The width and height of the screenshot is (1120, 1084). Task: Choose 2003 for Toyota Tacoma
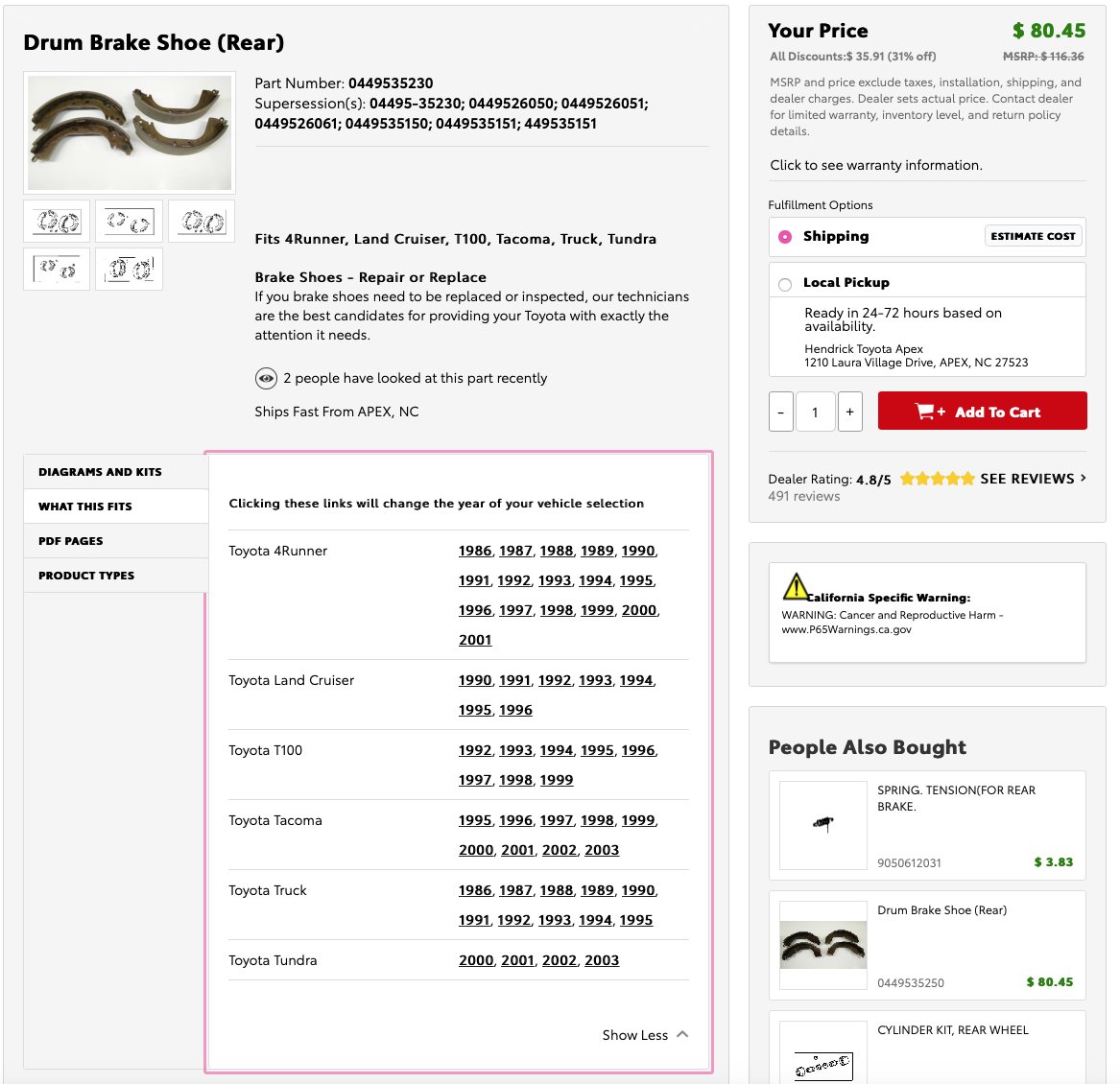(602, 850)
